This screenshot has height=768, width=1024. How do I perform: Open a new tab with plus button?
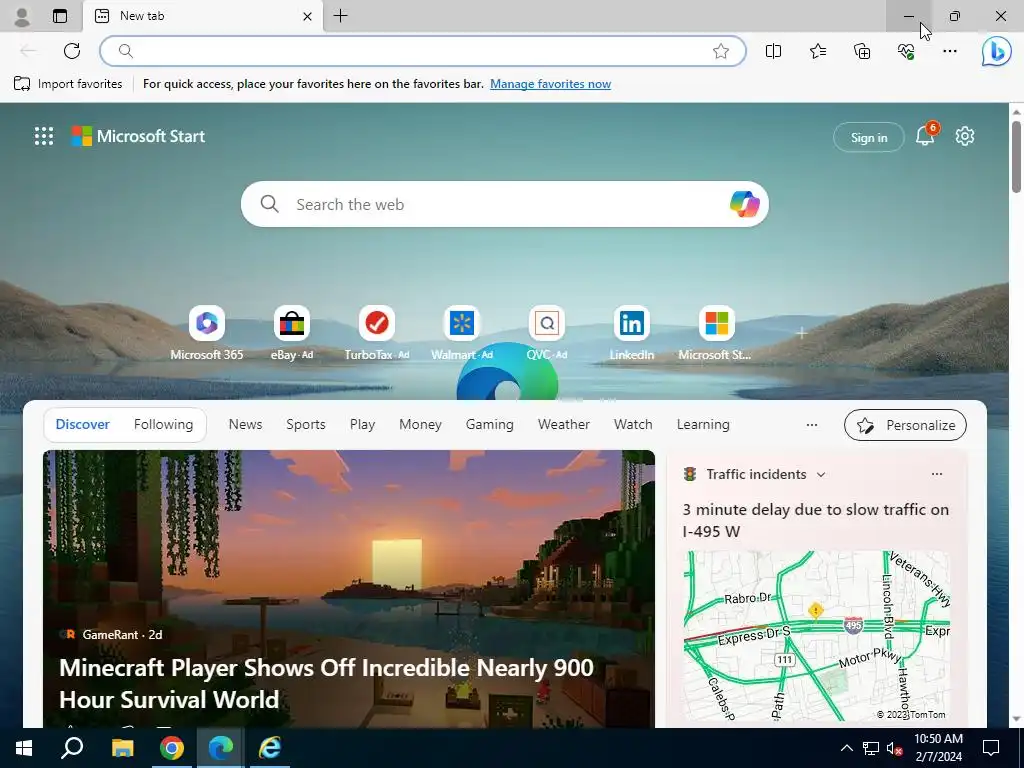point(340,16)
